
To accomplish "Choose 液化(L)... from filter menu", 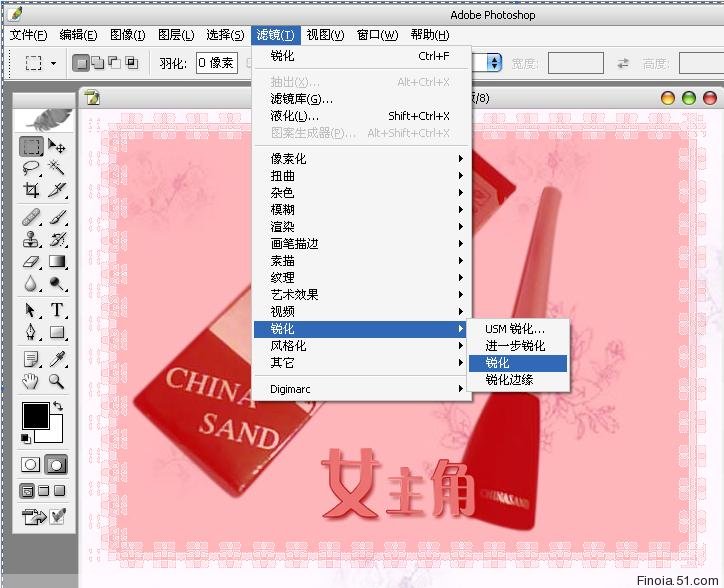I will [360, 116].
